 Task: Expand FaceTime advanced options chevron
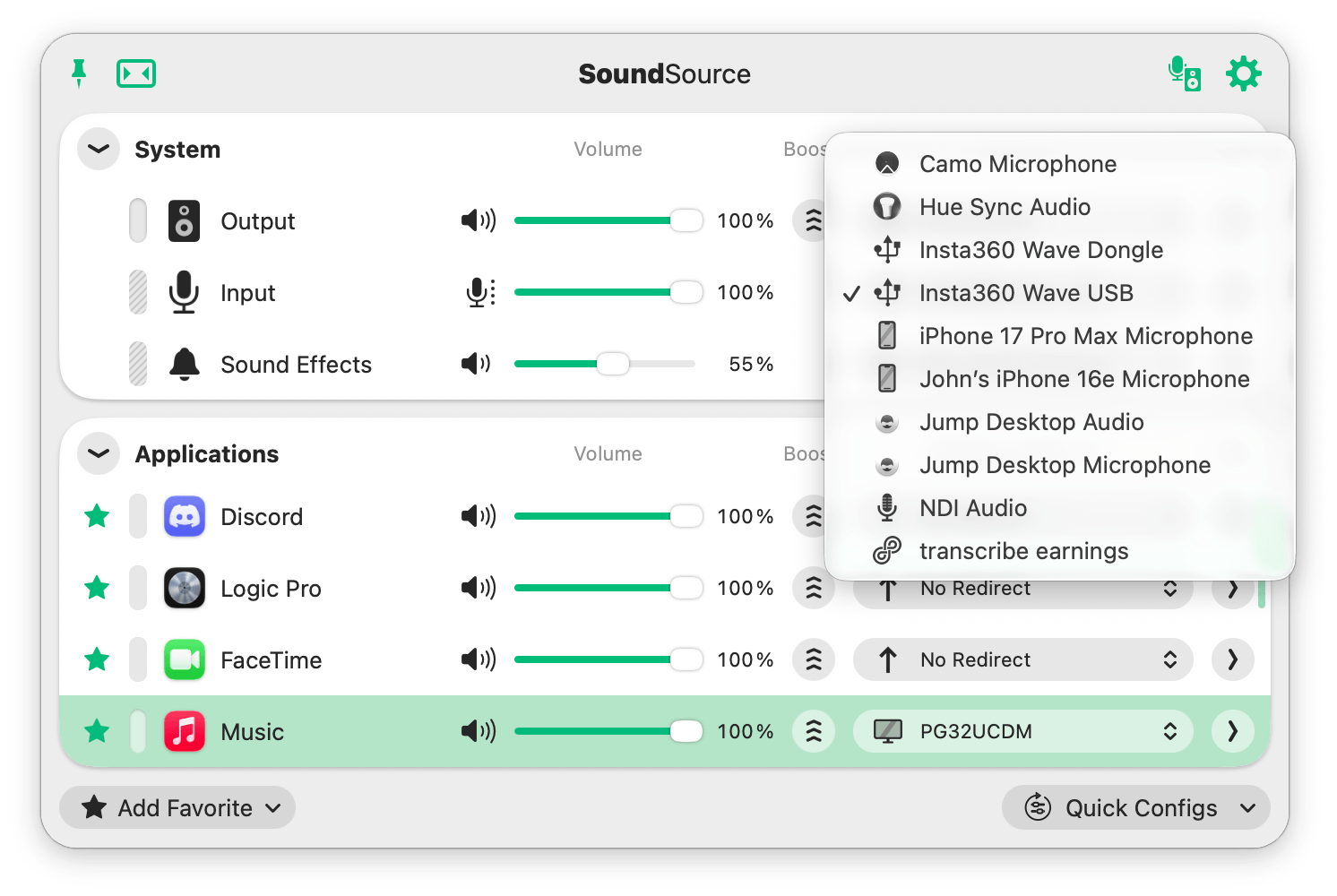click(x=1233, y=659)
